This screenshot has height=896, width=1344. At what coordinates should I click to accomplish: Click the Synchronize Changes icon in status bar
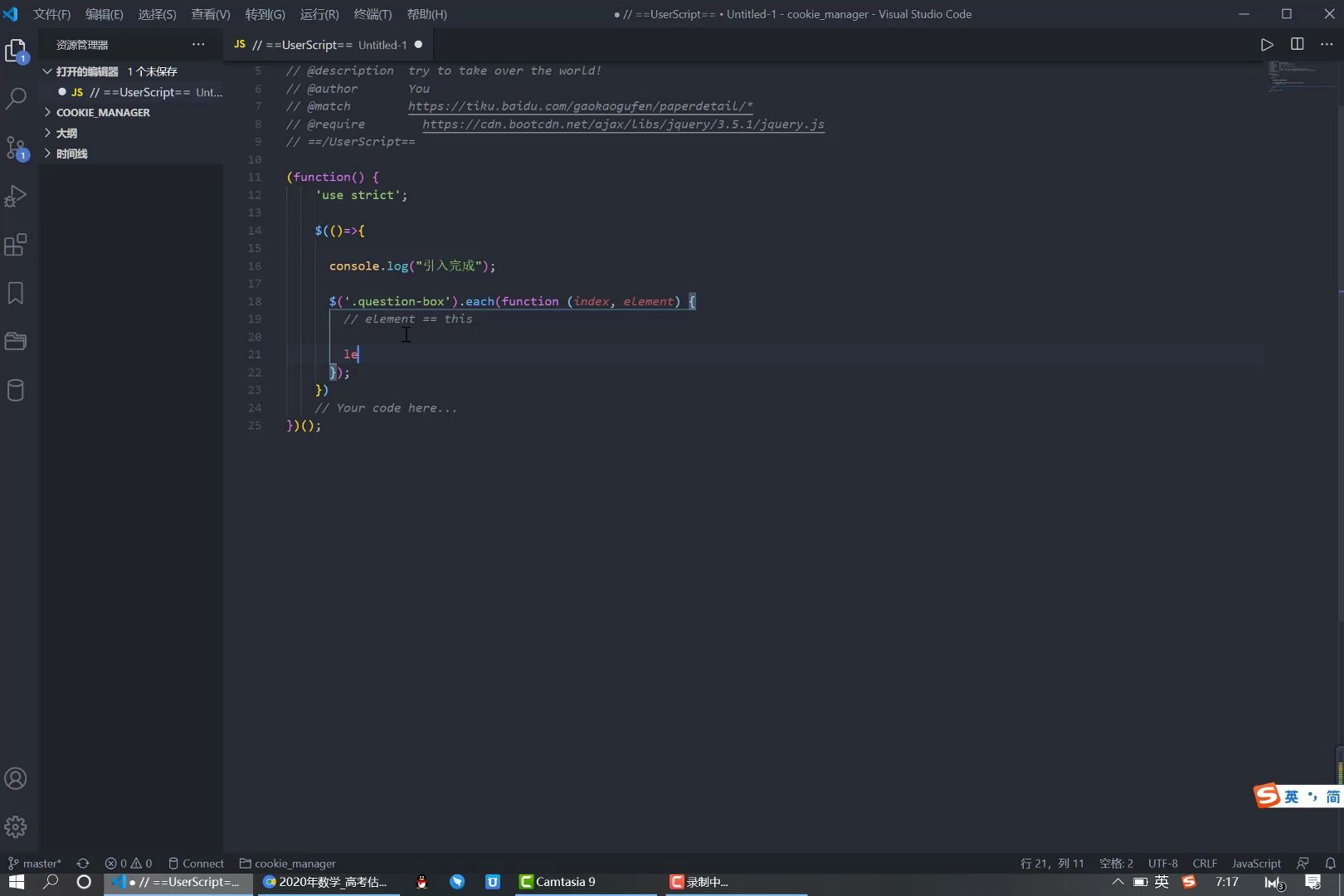pyautogui.click(x=83, y=863)
